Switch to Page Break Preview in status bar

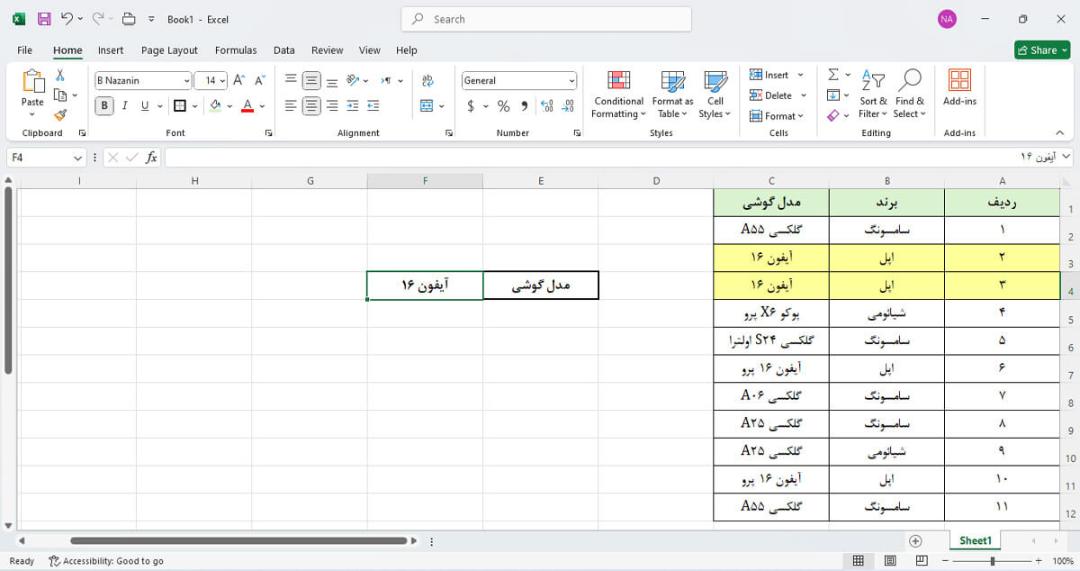tap(922, 561)
